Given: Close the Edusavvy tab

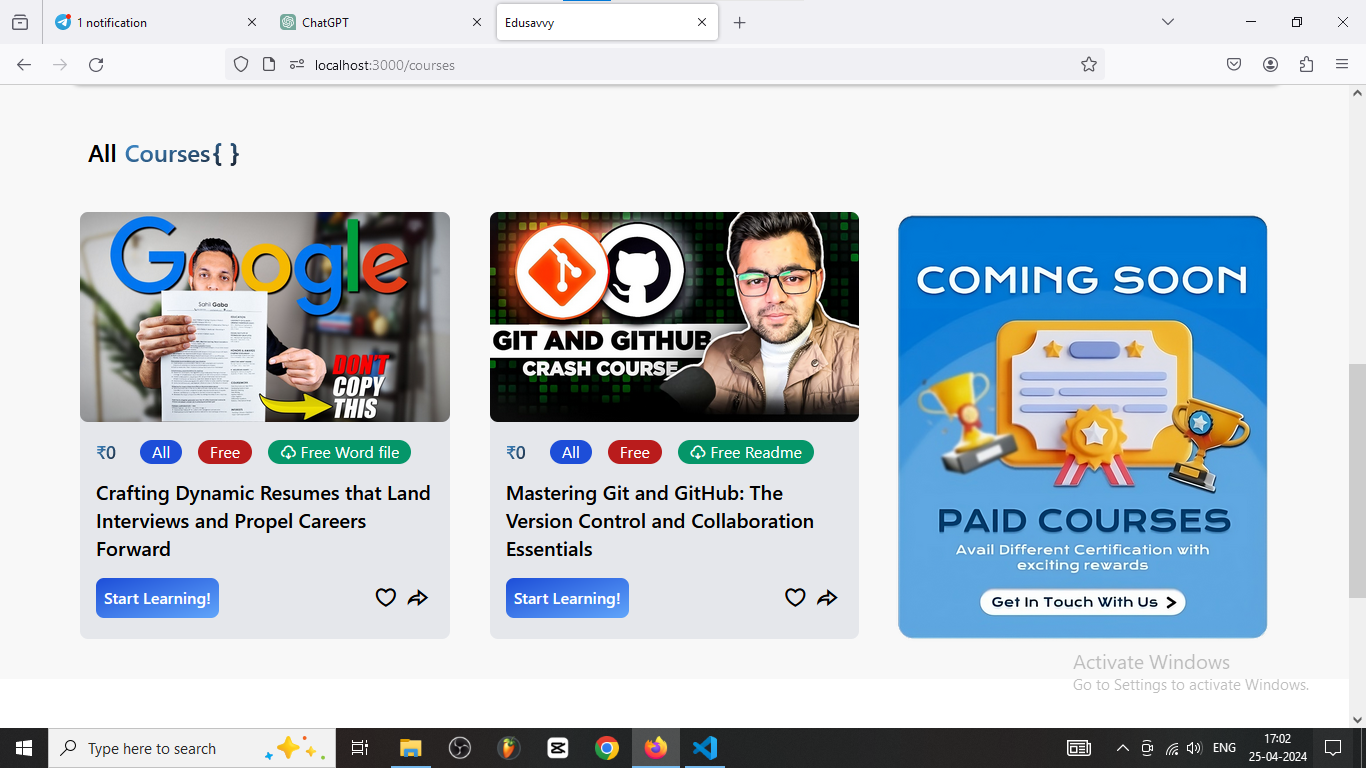Looking at the screenshot, I should [x=702, y=22].
